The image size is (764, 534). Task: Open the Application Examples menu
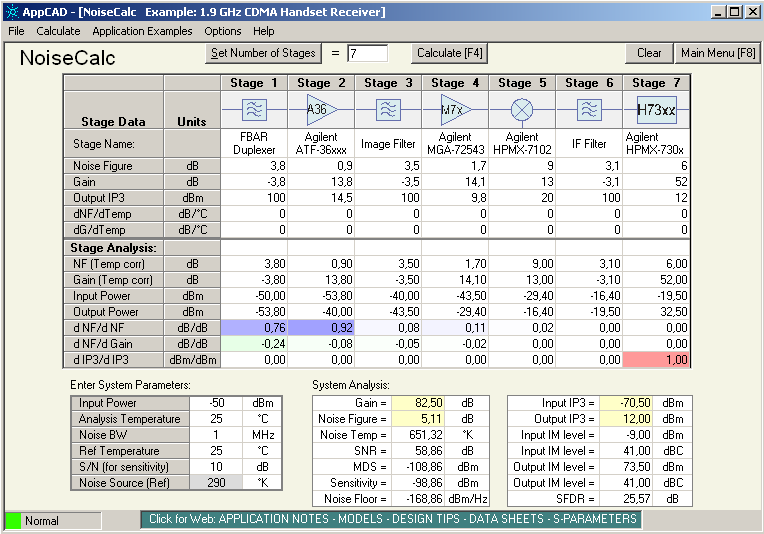(142, 31)
